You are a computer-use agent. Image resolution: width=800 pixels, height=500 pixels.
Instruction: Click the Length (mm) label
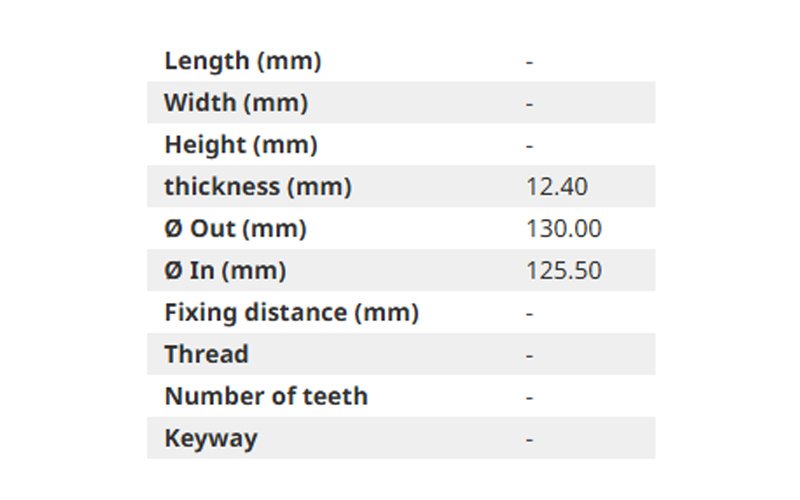tap(243, 61)
